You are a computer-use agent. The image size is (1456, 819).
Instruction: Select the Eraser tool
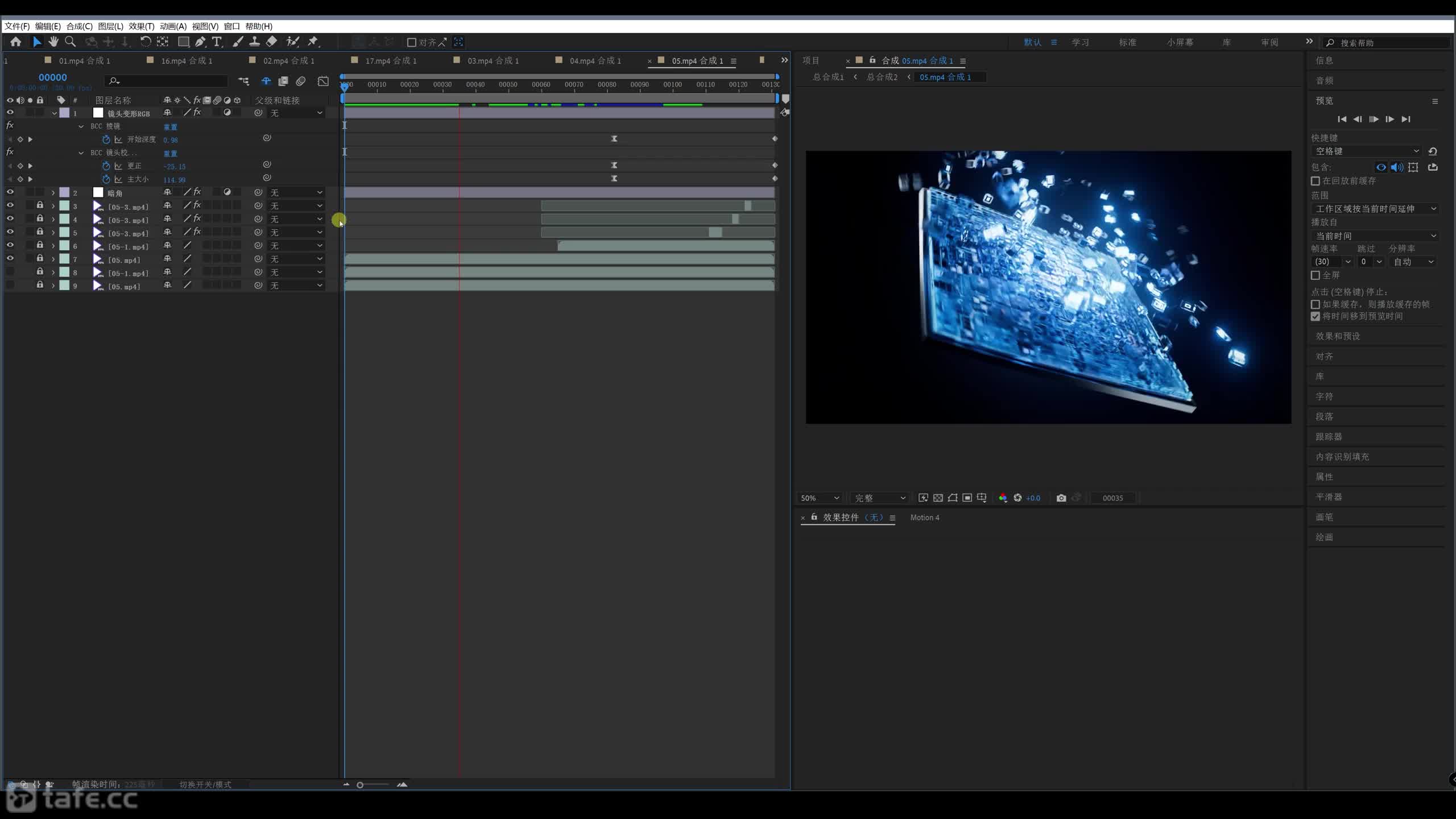[x=271, y=42]
